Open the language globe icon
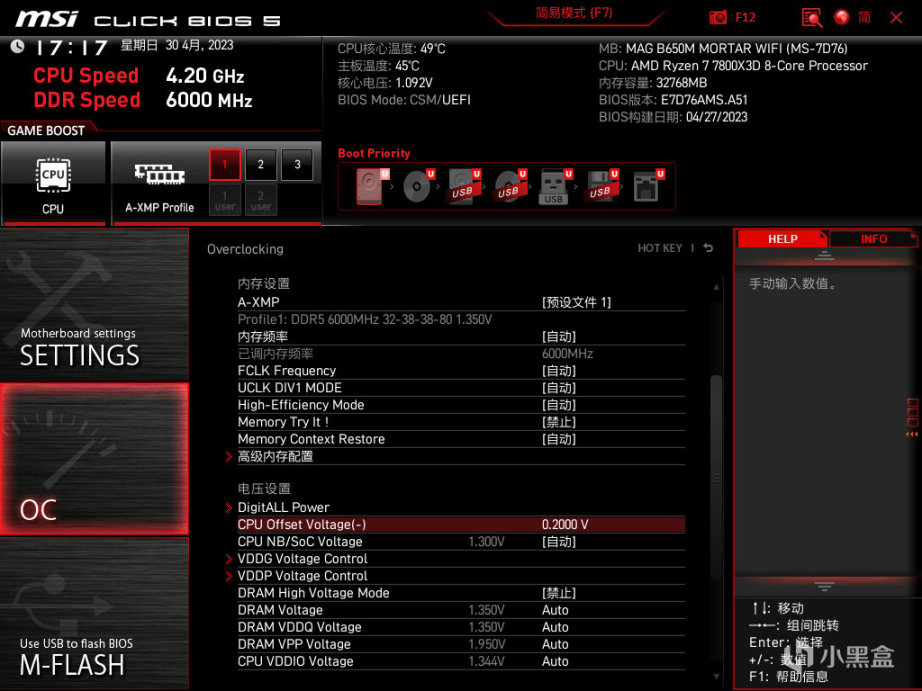 click(841, 17)
